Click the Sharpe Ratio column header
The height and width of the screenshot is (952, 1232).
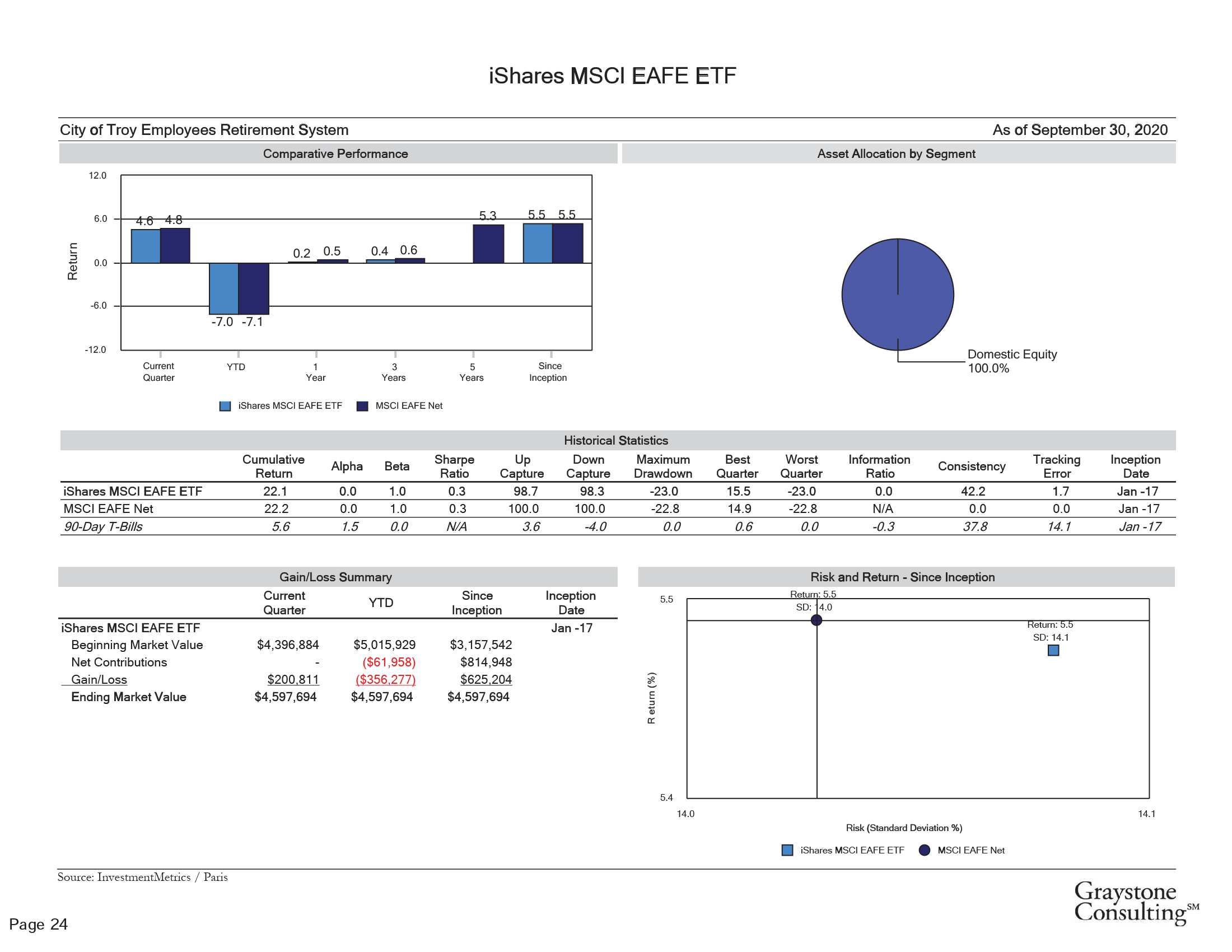coord(454,466)
